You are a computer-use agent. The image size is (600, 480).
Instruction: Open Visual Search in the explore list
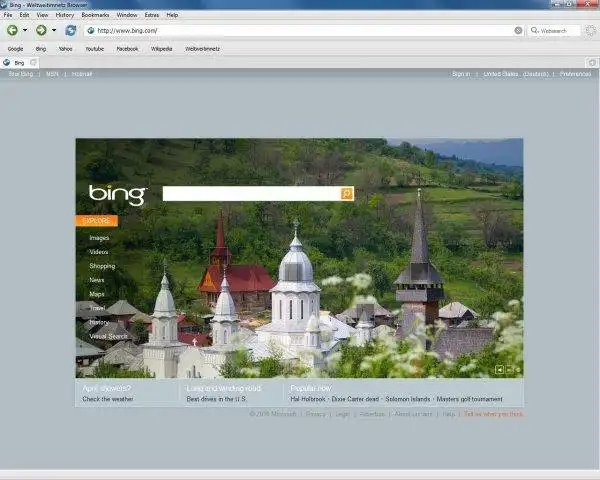click(x=108, y=336)
